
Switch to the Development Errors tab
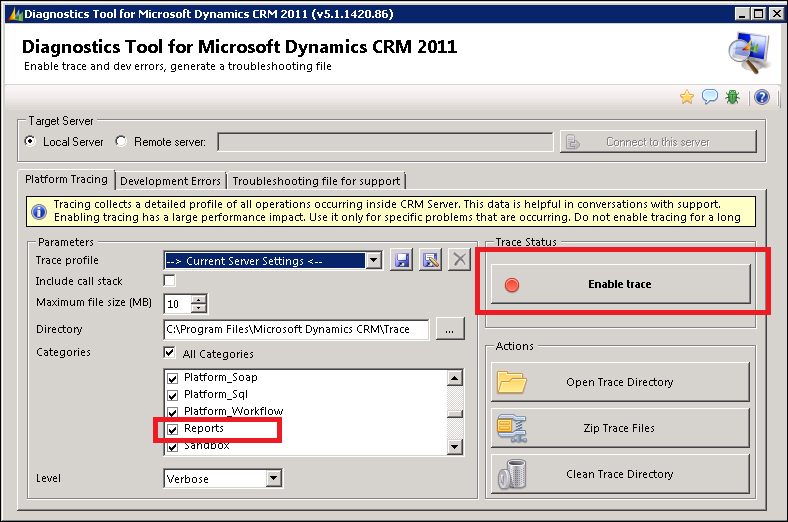170,181
